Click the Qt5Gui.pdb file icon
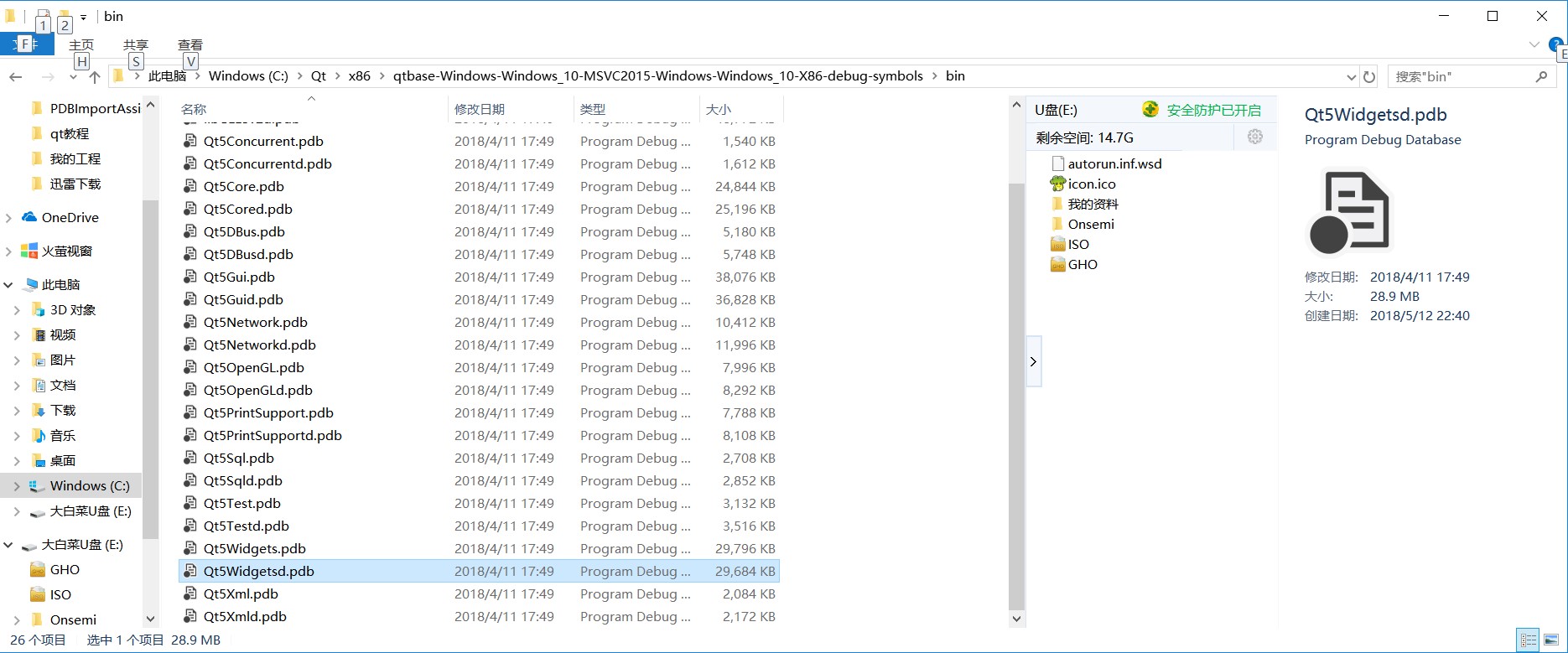 pyautogui.click(x=190, y=277)
